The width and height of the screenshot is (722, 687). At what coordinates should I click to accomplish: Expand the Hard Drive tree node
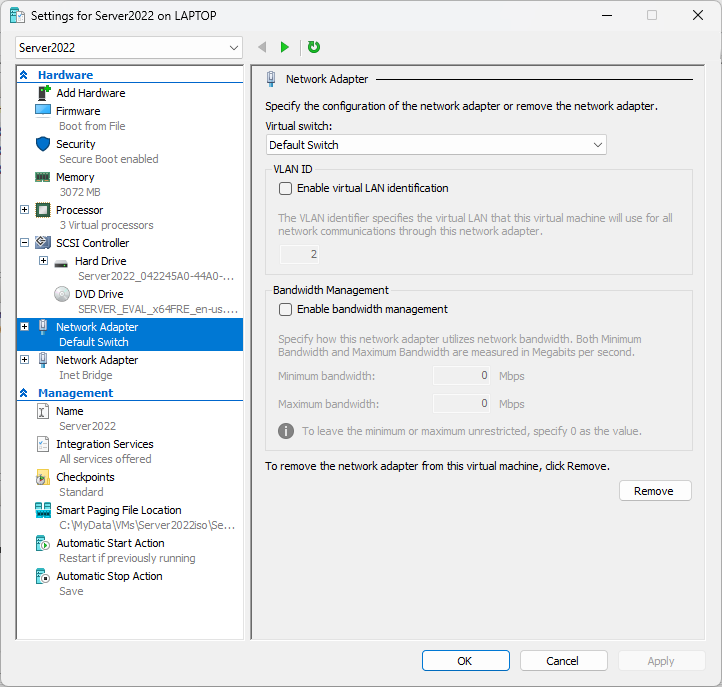pos(43,261)
